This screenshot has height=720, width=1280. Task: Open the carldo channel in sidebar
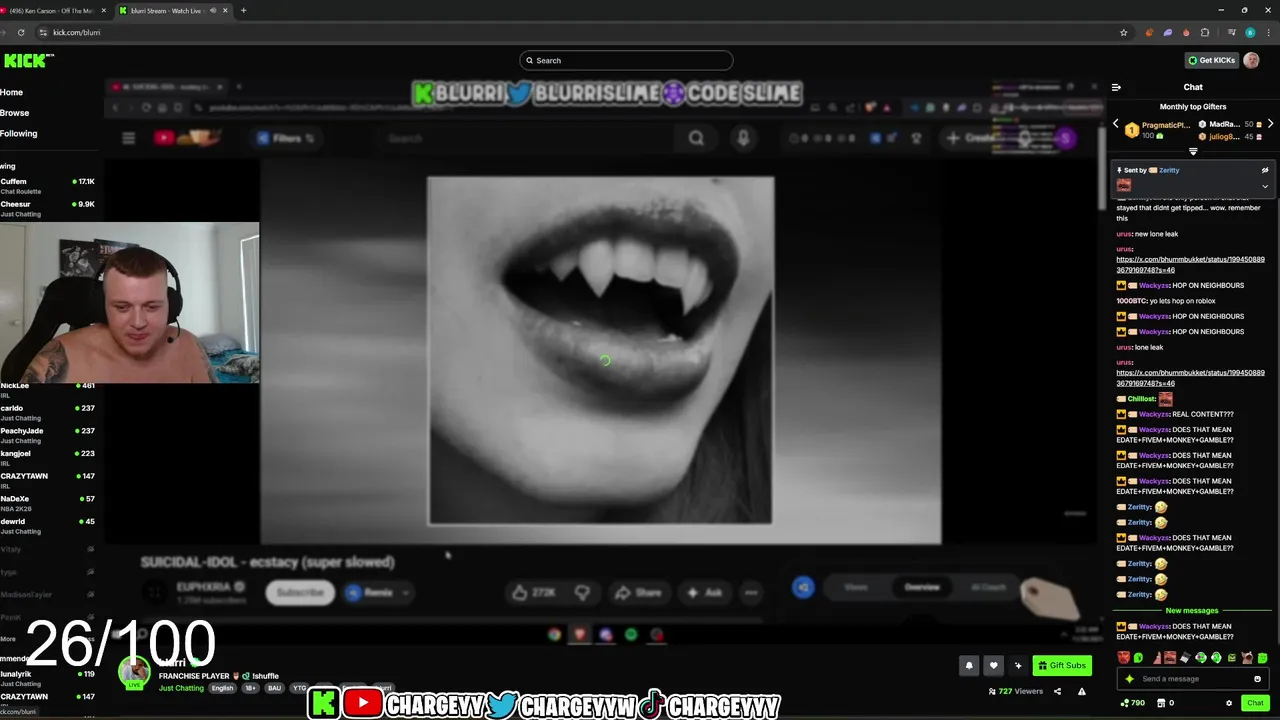point(48,413)
